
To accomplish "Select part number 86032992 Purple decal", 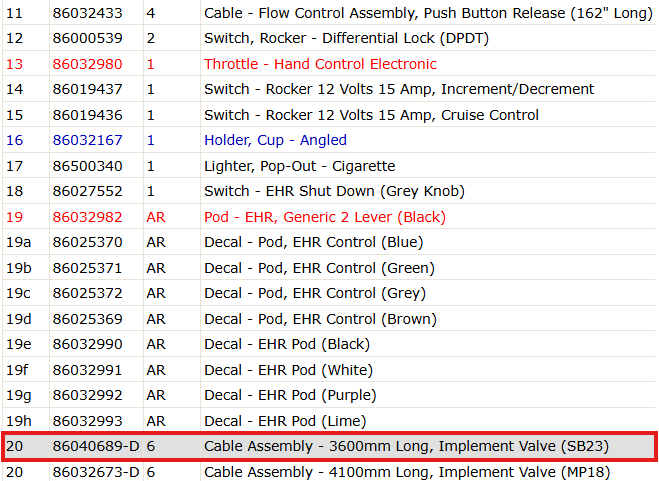I will coord(87,395).
